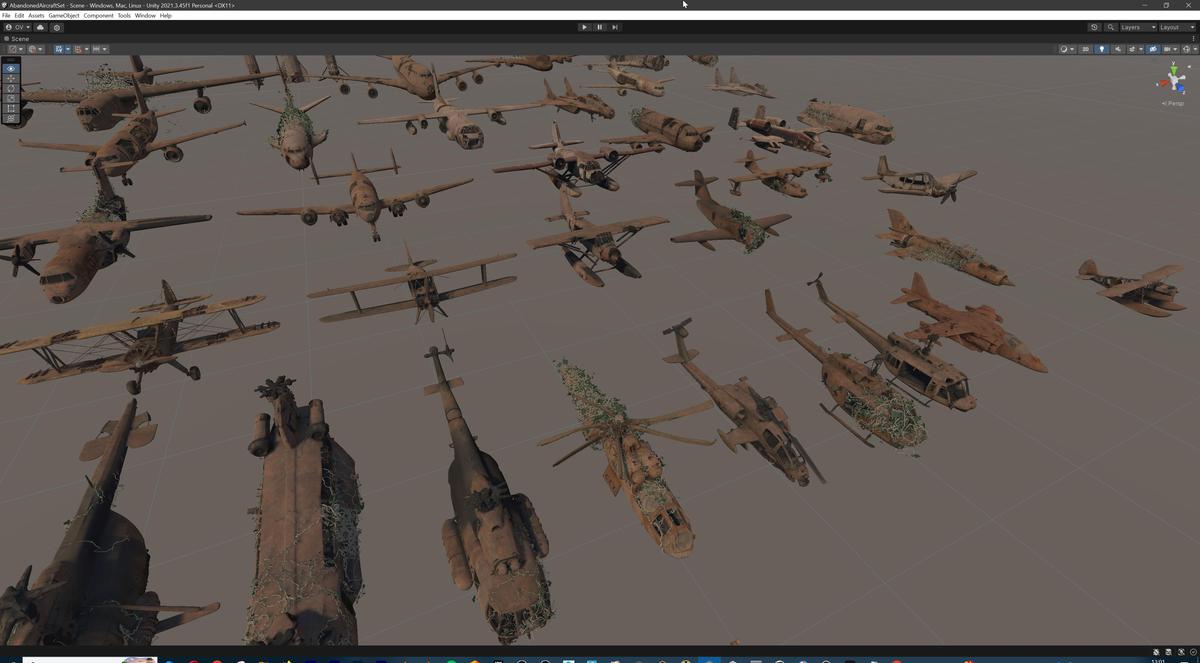1200x663 pixels.
Task: Toggle 2D view mode
Action: click(x=1085, y=49)
